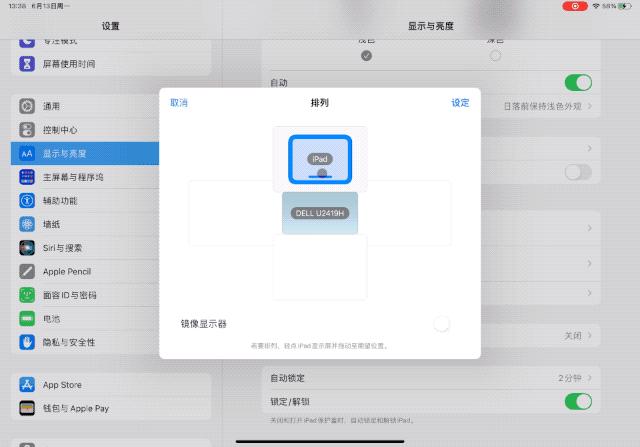
Task: Open the Face ID & Passcode icon
Action: (27, 295)
